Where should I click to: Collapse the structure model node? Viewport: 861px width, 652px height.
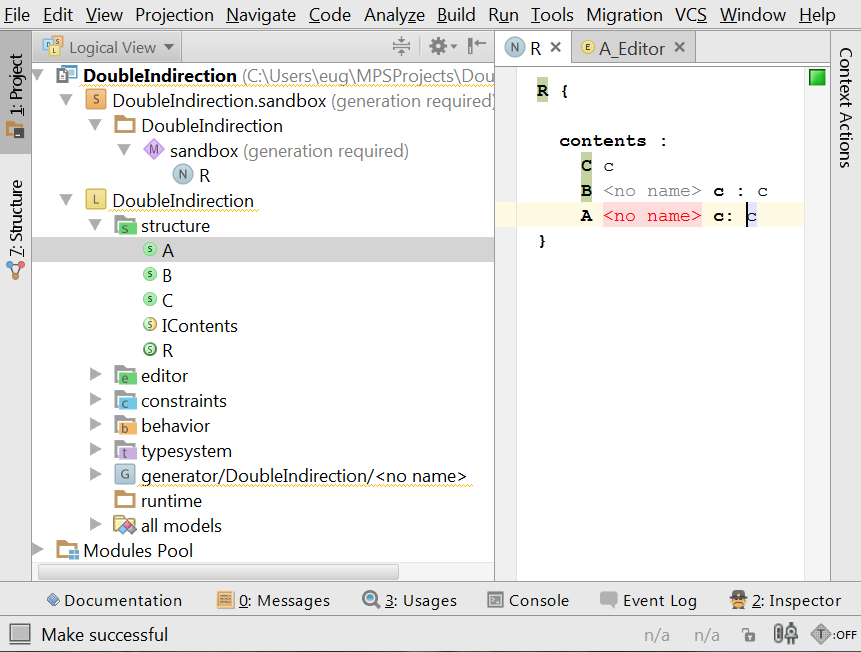[x=96, y=226]
